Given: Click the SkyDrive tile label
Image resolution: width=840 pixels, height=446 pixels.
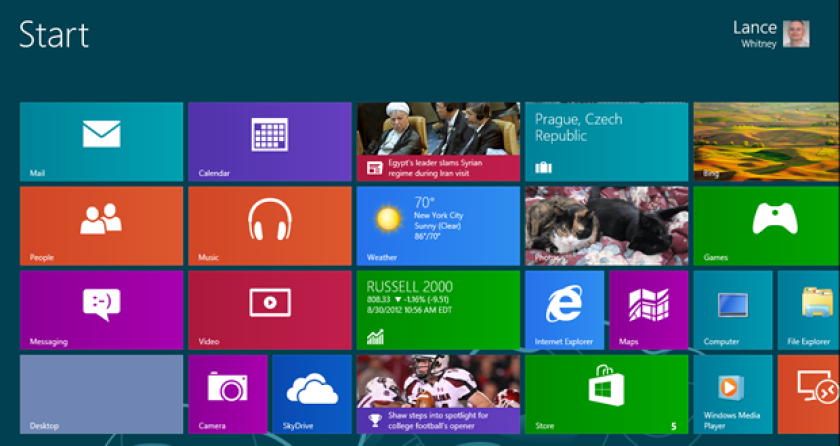Looking at the screenshot, I should click(x=297, y=426).
